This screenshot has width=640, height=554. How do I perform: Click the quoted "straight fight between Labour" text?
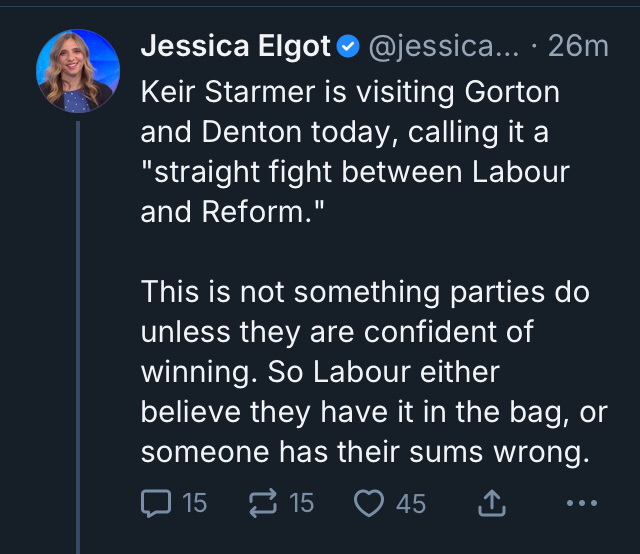pyautogui.click(x=355, y=172)
